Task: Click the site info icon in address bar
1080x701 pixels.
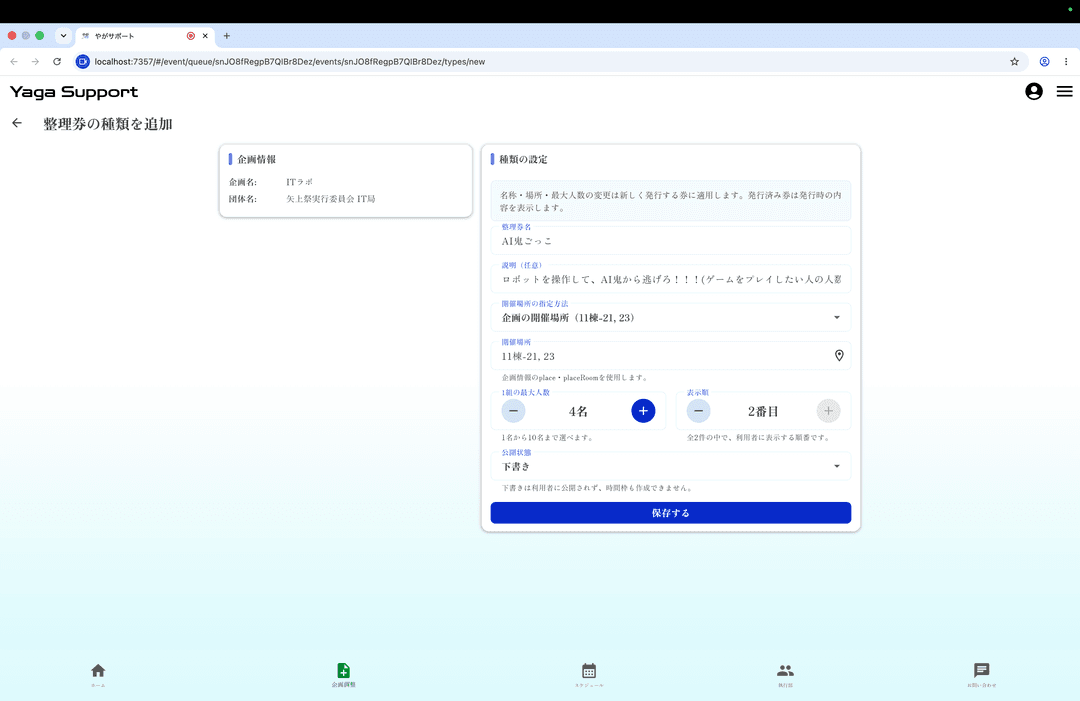Action: [x=83, y=61]
